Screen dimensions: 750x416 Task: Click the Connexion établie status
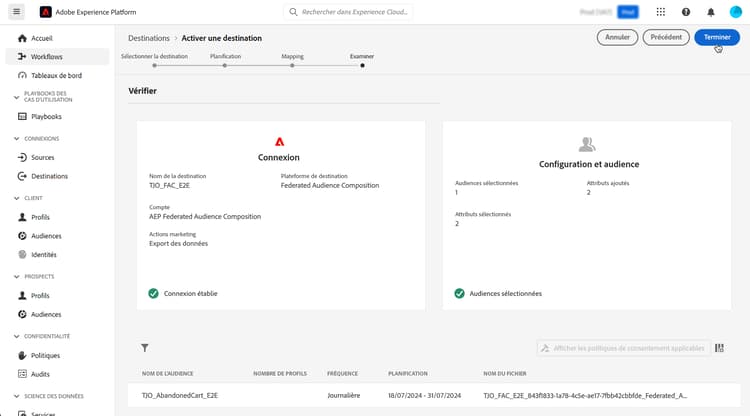tap(183, 294)
